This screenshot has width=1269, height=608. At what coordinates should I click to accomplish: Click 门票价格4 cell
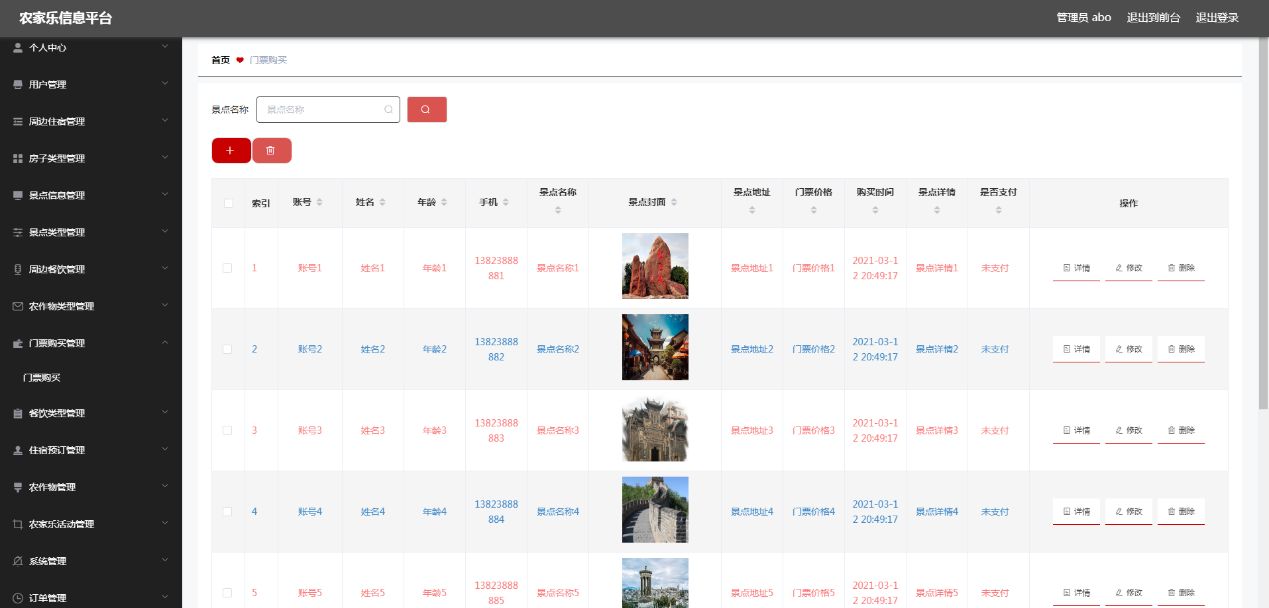pyautogui.click(x=814, y=511)
